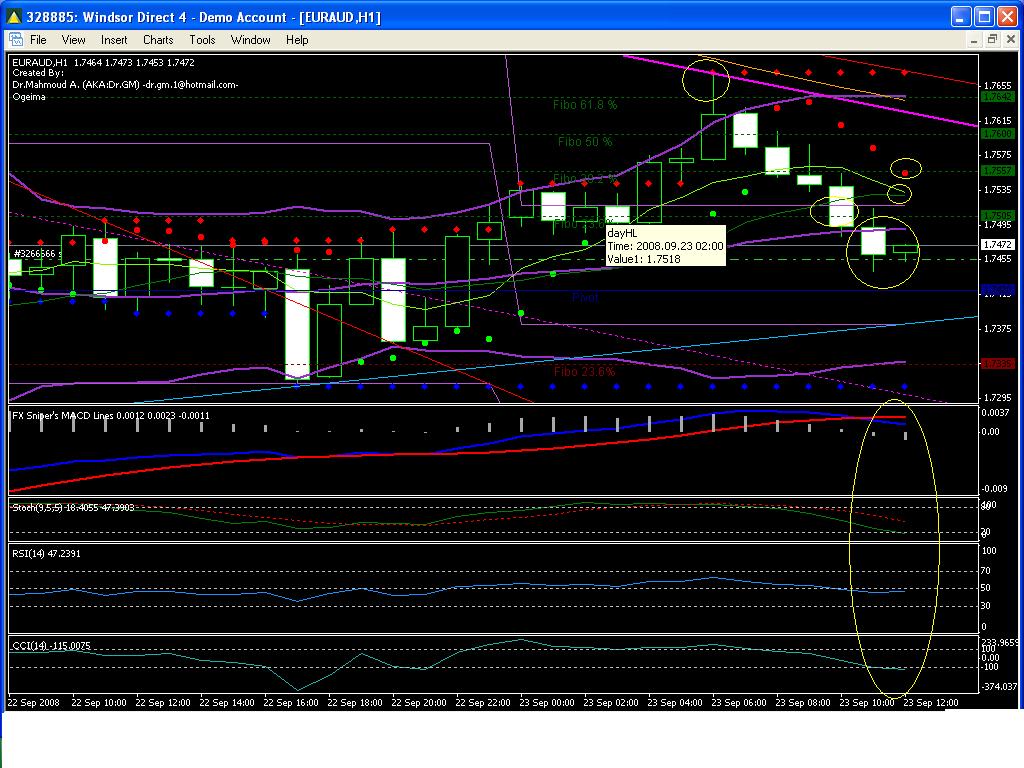Image resolution: width=1024 pixels, height=768 pixels.
Task: Click time axis label '22 Sep 16:00'
Action: tap(291, 703)
